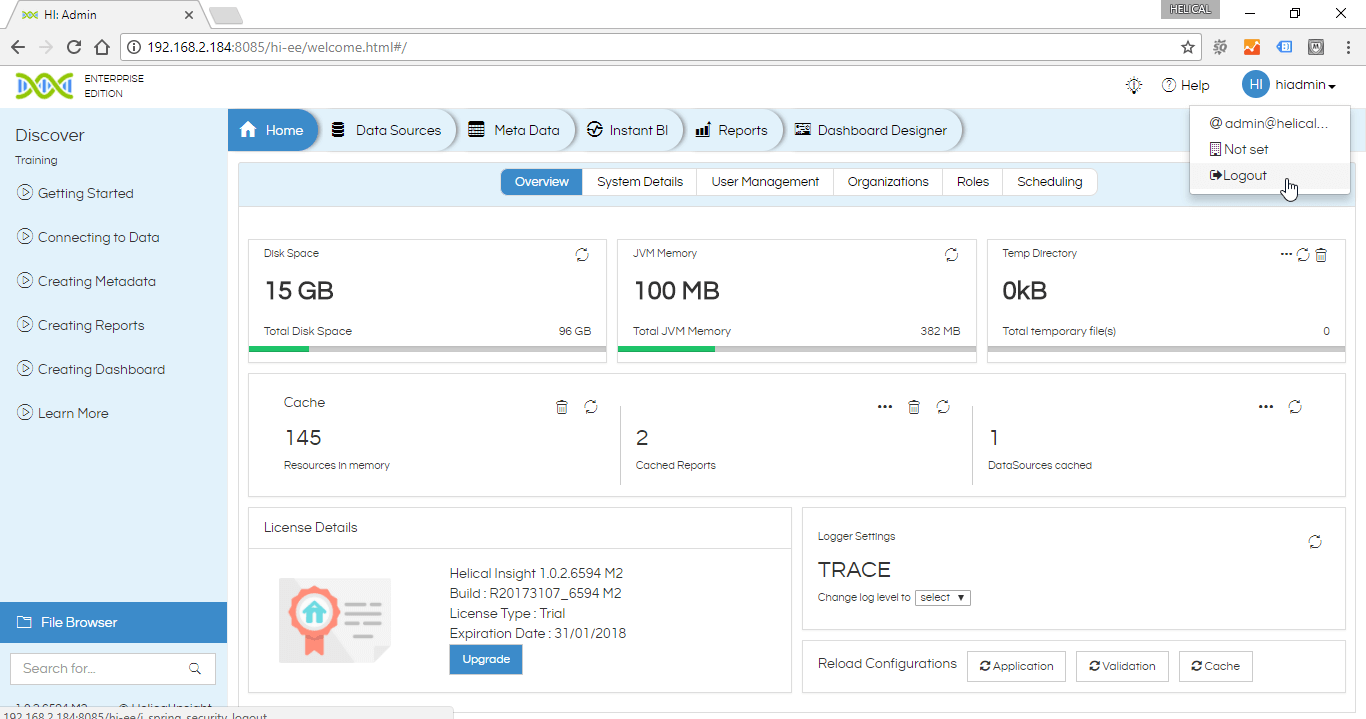Open Creating Dashboard training
The image size is (1366, 719).
pos(91,369)
